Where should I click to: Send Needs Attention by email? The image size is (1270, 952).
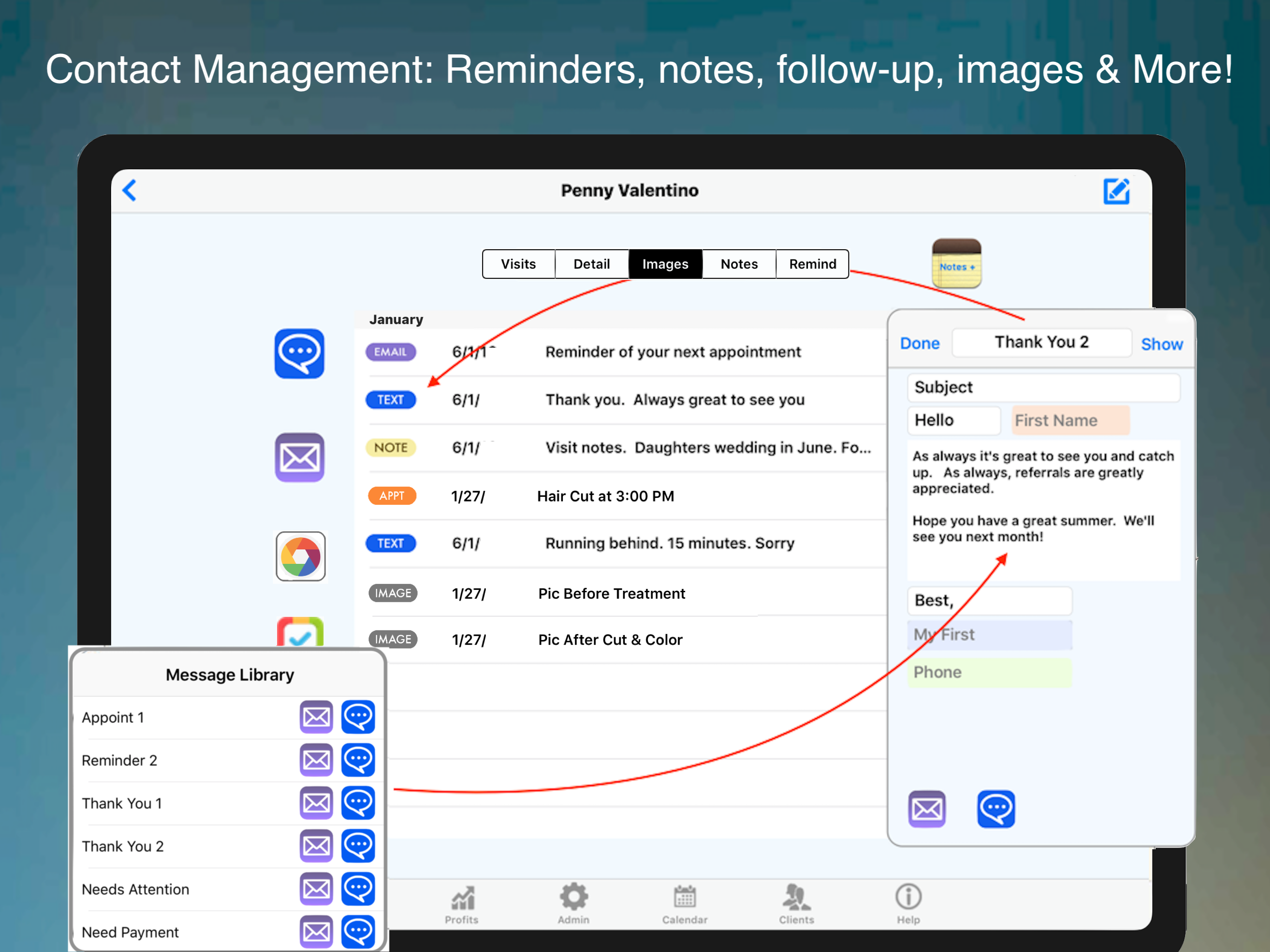pyautogui.click(x=317, y=889)
